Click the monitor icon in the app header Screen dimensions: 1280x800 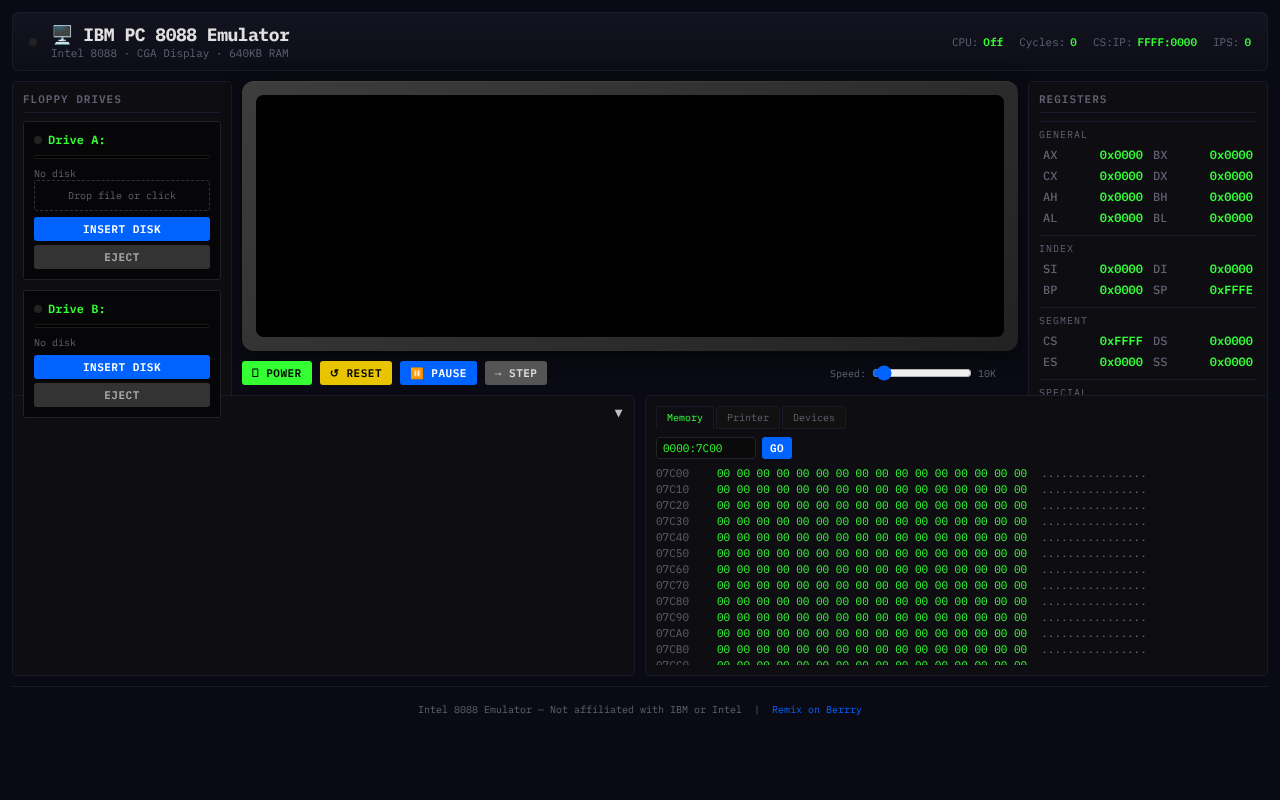tap(61, 33)
